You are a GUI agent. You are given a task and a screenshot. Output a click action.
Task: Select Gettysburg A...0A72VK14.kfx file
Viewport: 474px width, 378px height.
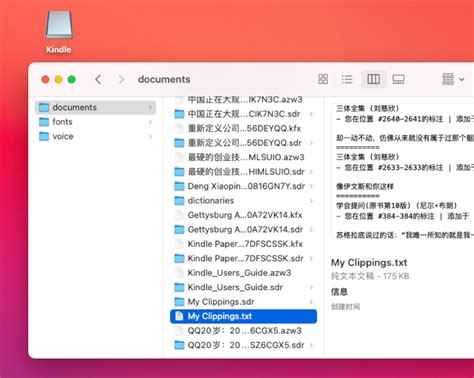(x=243, y=215)
